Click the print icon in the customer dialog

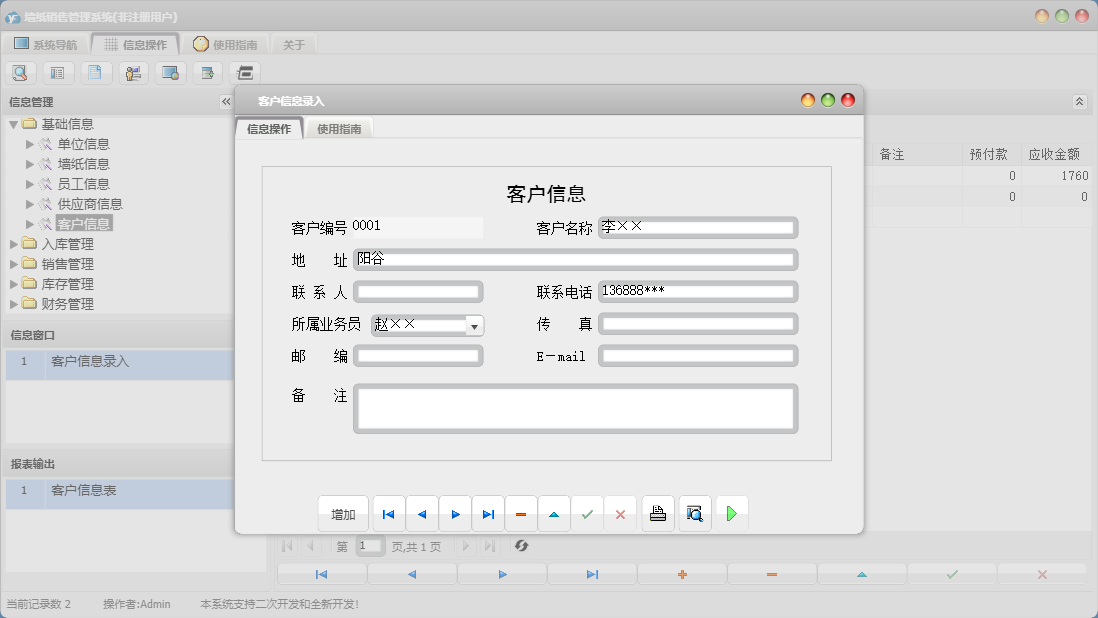click(x=657, y=513)
